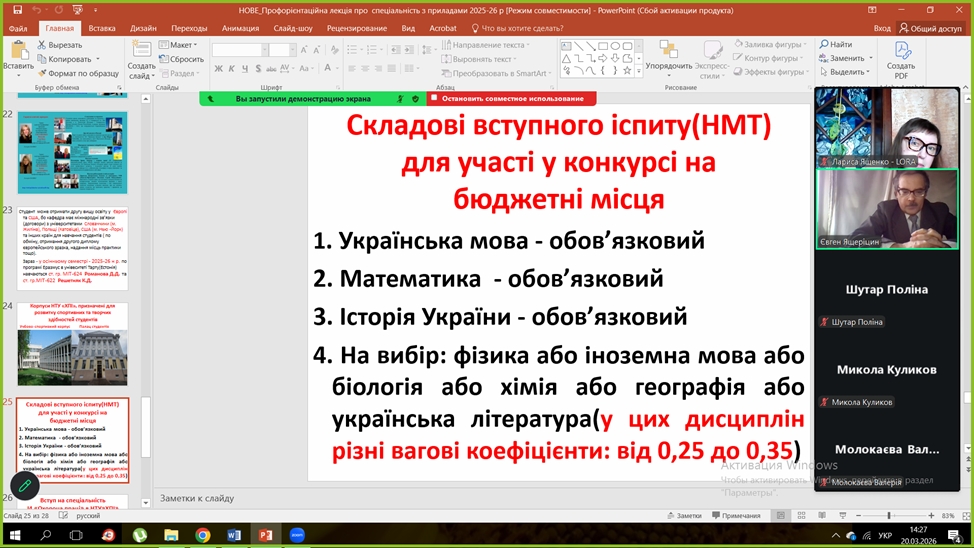
Task: Open Find (Найти) in the ribbon
Action: click(836, 45)
